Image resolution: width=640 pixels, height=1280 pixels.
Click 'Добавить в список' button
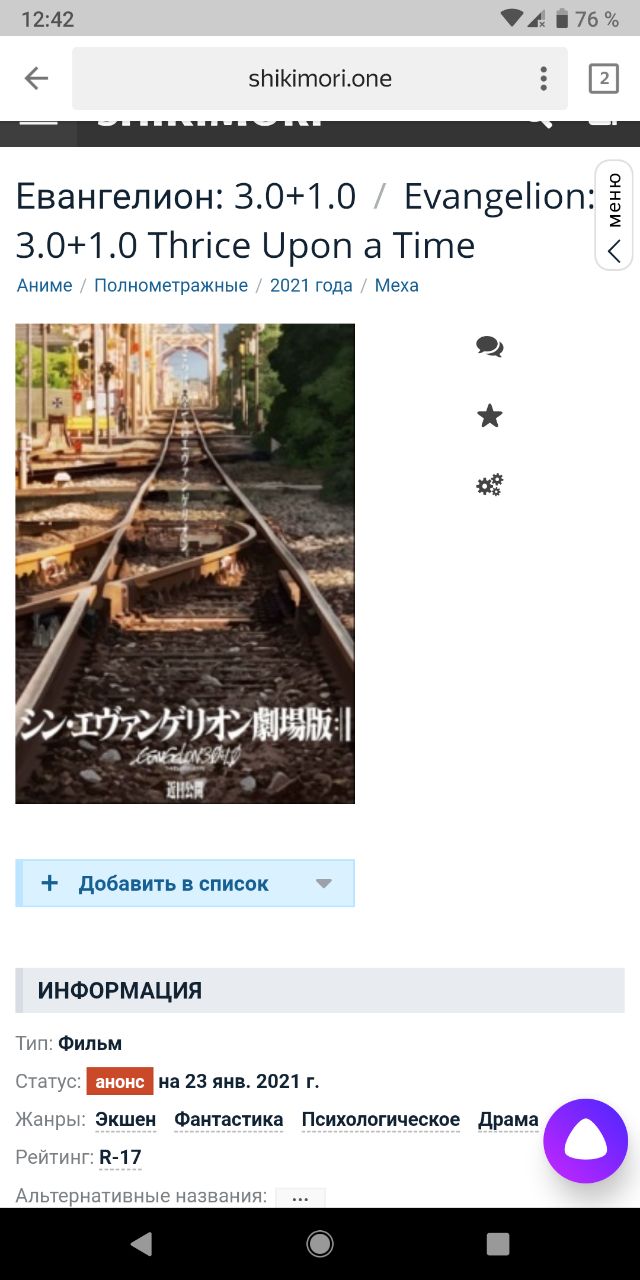coord(185,883)
